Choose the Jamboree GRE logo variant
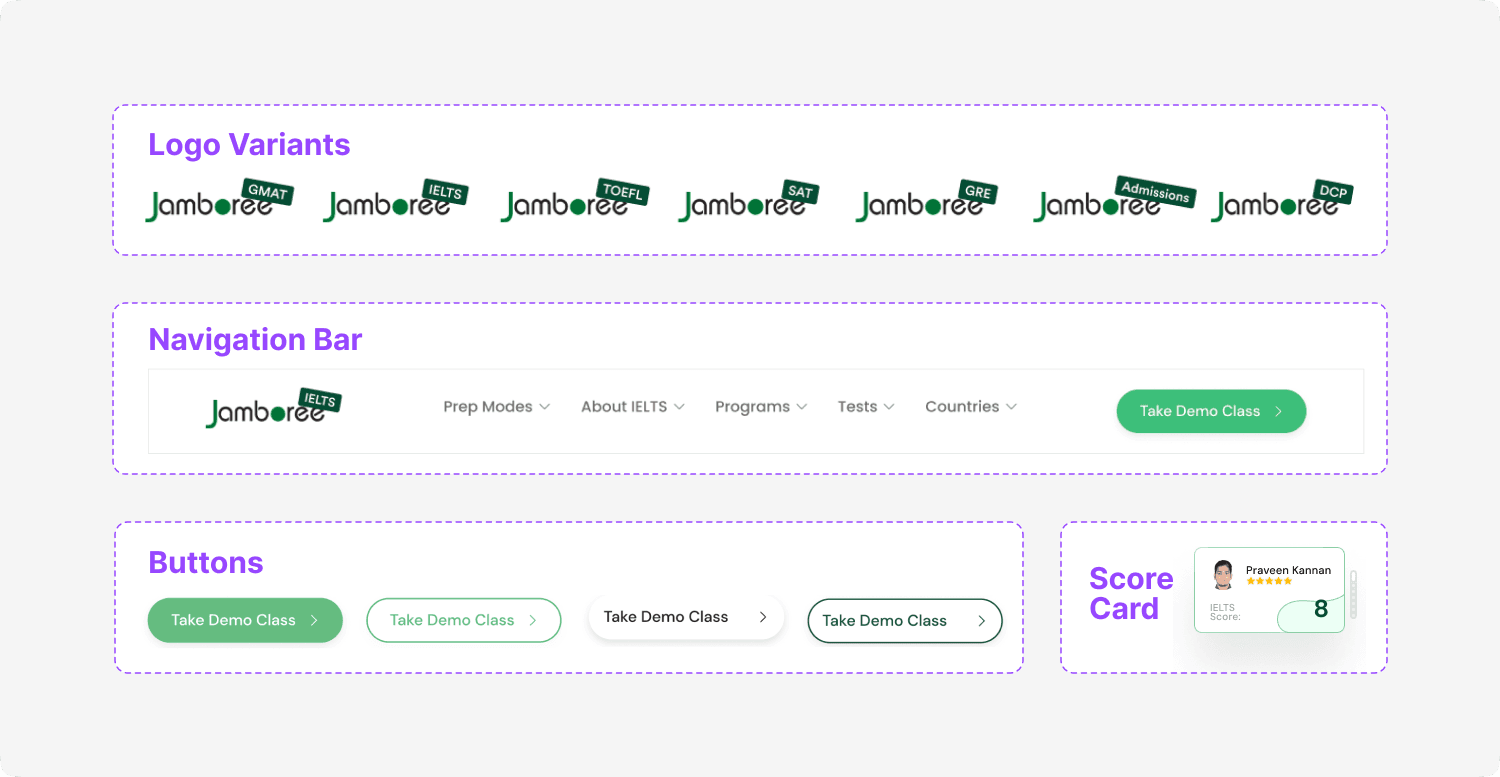 (927, 200)
